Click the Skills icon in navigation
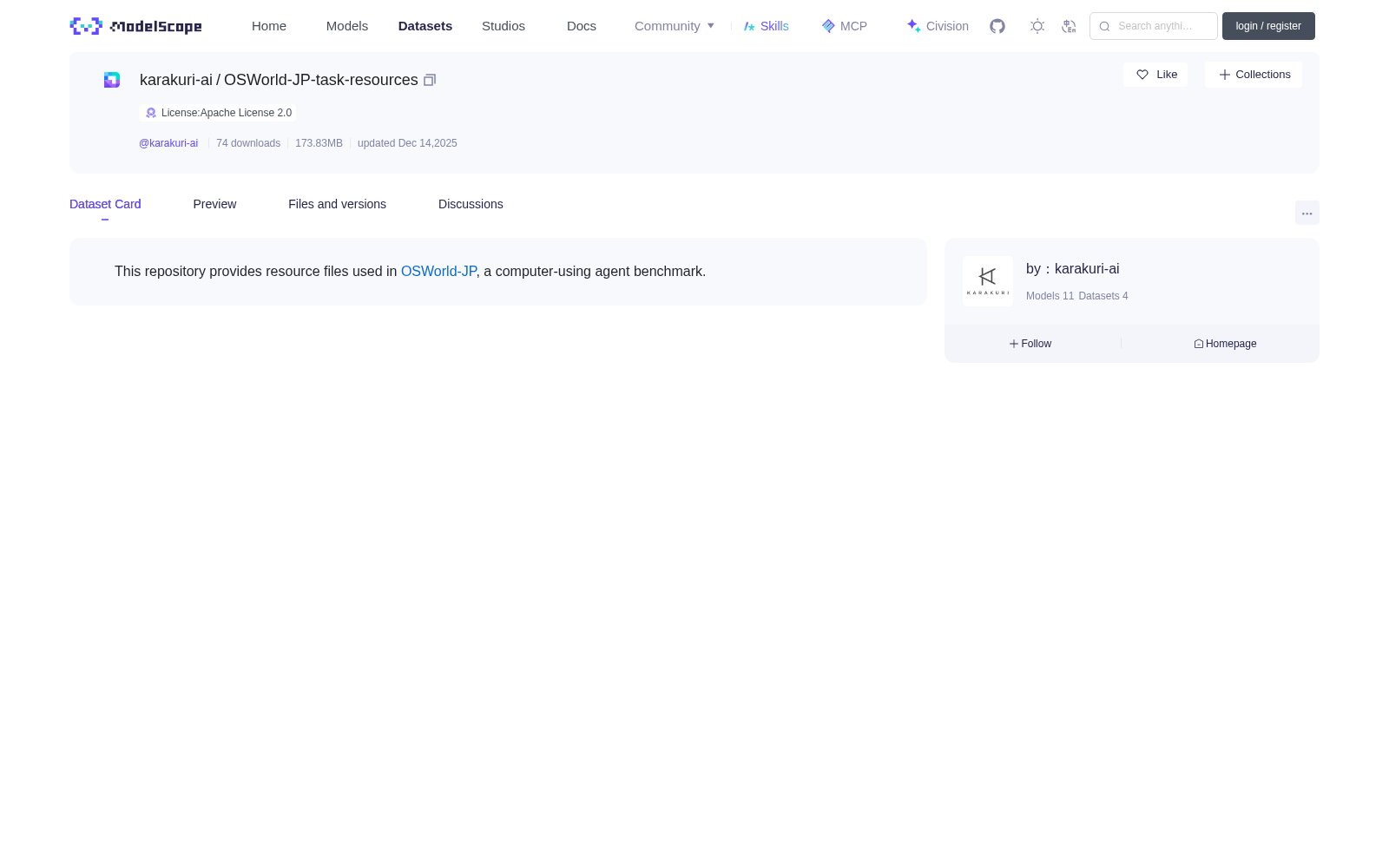This screenshot has height=868, width=1389. 749,26
